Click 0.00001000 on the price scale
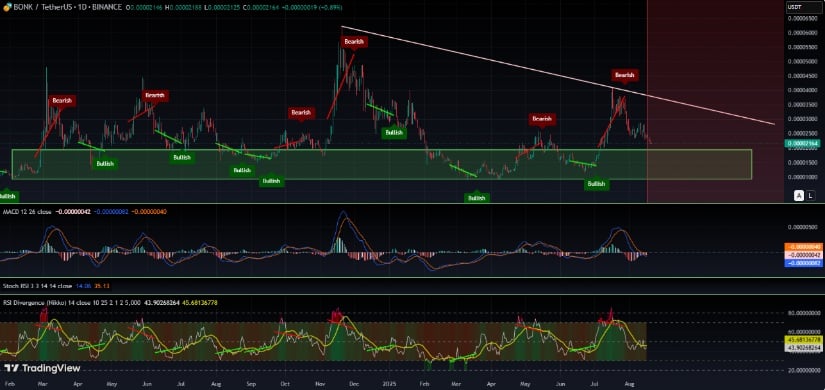825x390 pixels. point(802,176)
